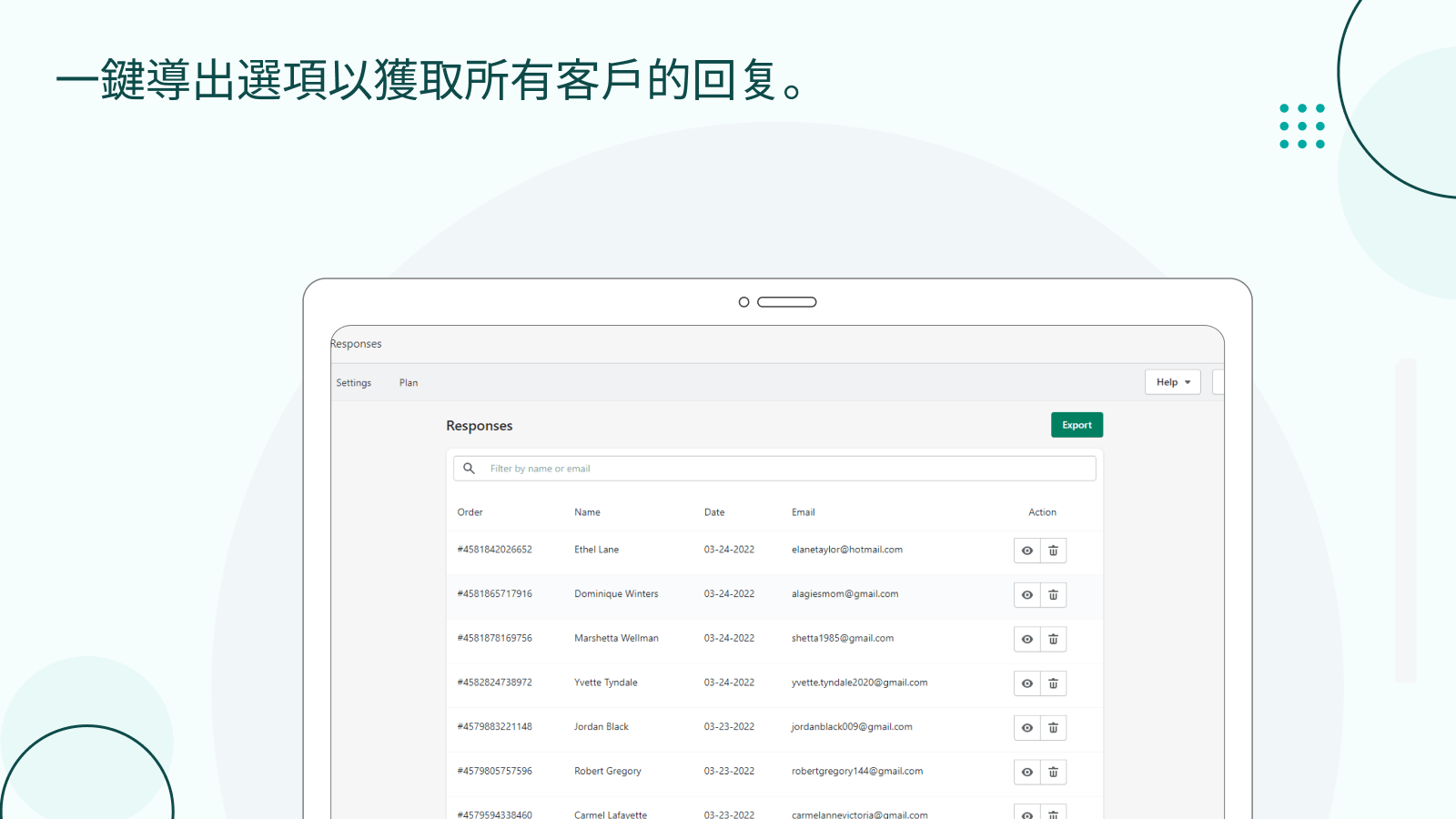
Task: Click Ethel Lane's date 03-24-2022
Action: pyautogui.click(x=729, y=550)
